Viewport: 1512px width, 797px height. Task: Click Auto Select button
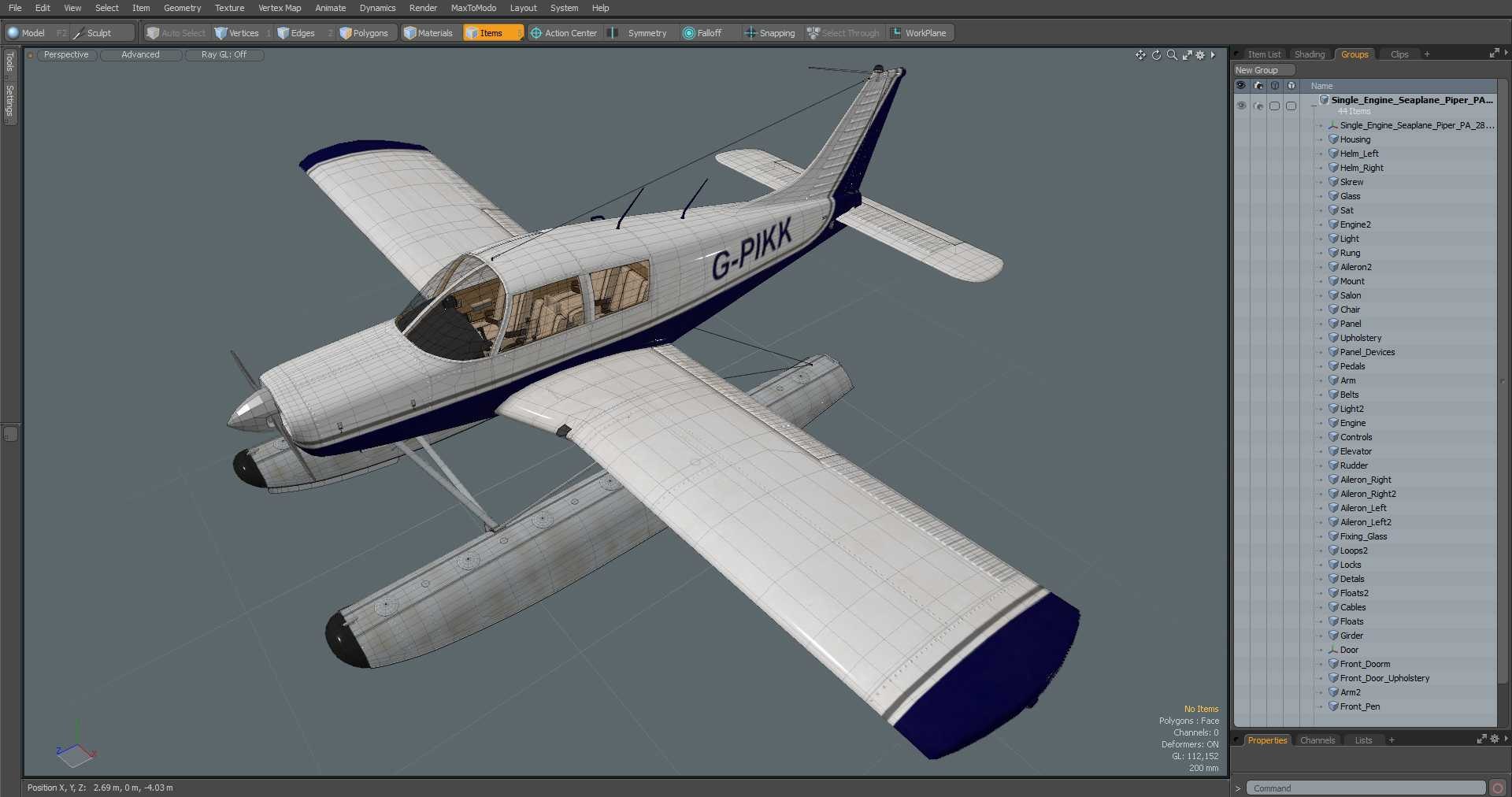176,33
